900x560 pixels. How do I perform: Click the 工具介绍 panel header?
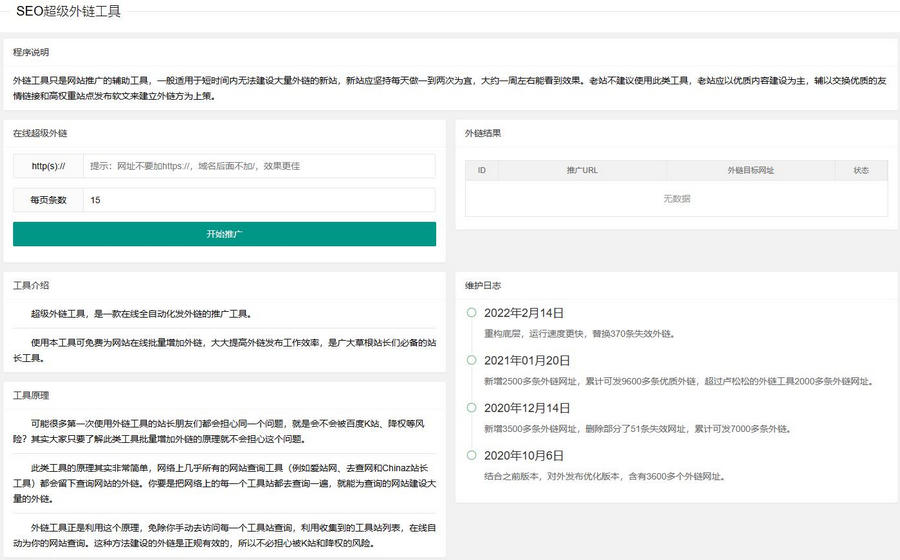click(31, 285)
